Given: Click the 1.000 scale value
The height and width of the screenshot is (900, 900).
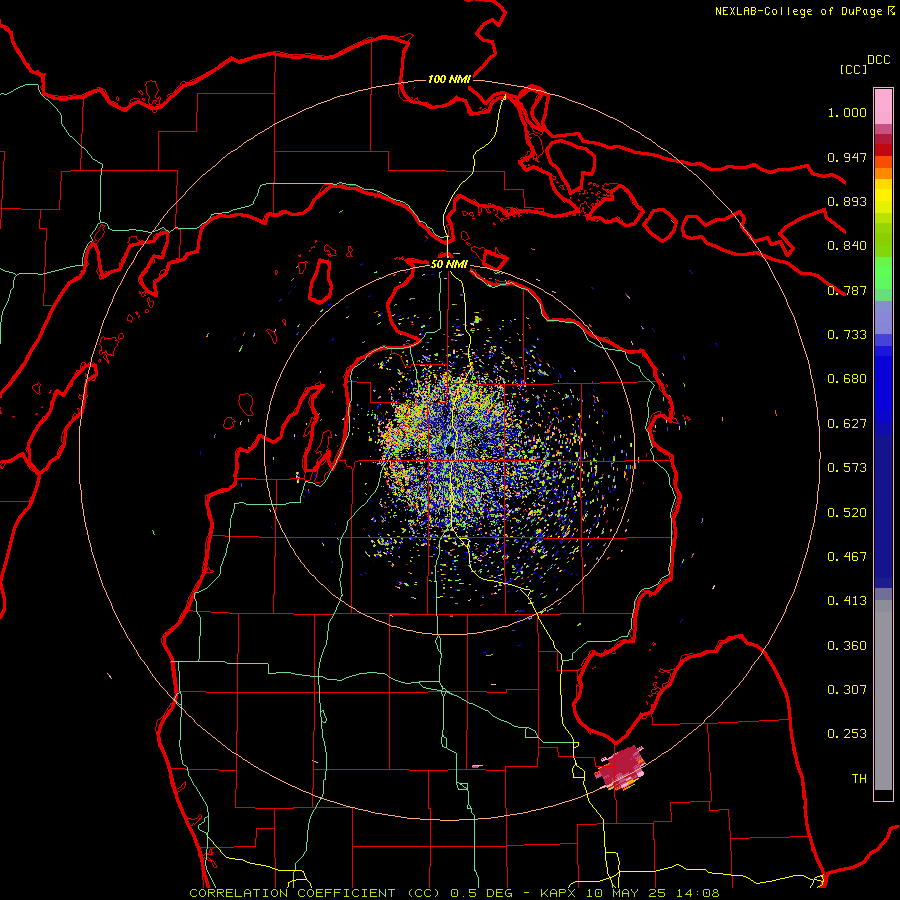Looking at the screenshot, I should click(x=847, y=112).
